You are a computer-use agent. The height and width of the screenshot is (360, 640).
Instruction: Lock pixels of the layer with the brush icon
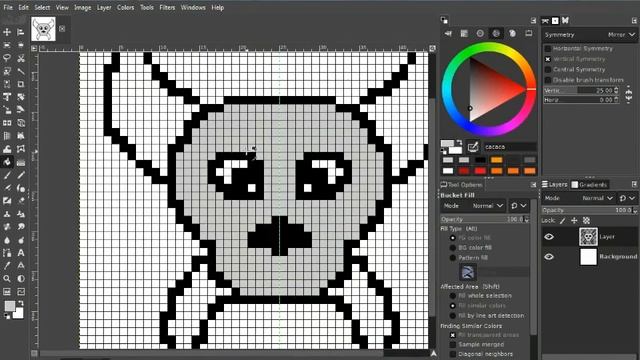point(562,220)
